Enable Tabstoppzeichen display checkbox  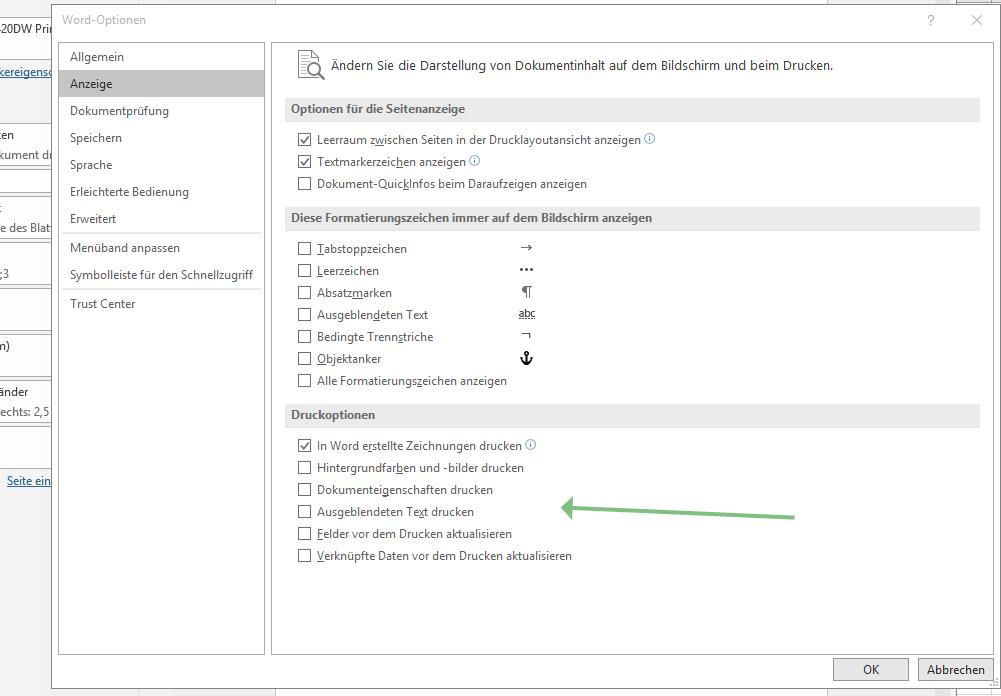click(x=305, y=249)
